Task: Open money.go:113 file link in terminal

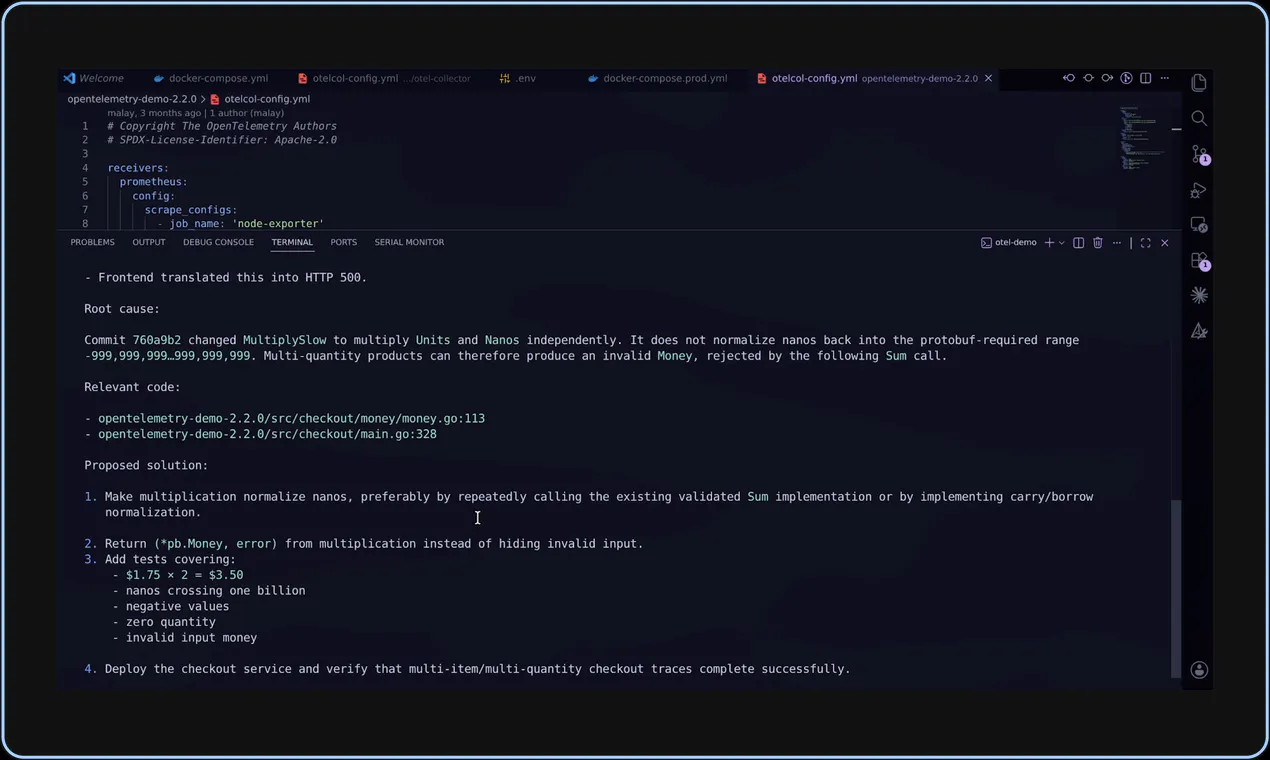Action: [291, 418]
